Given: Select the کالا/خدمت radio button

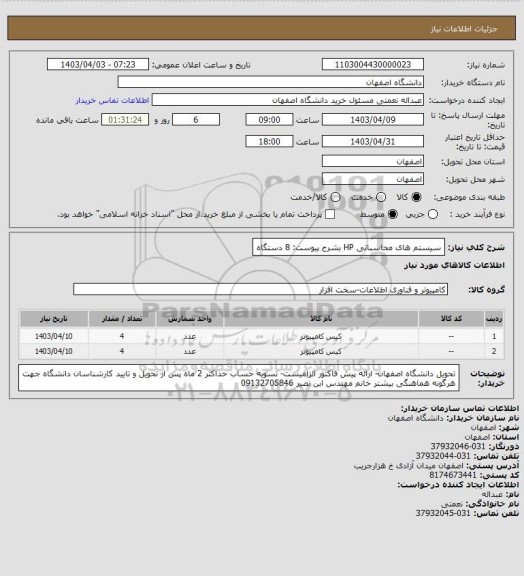Looking at the screenshot, I should pyautogui.click(x=335, y=197).
